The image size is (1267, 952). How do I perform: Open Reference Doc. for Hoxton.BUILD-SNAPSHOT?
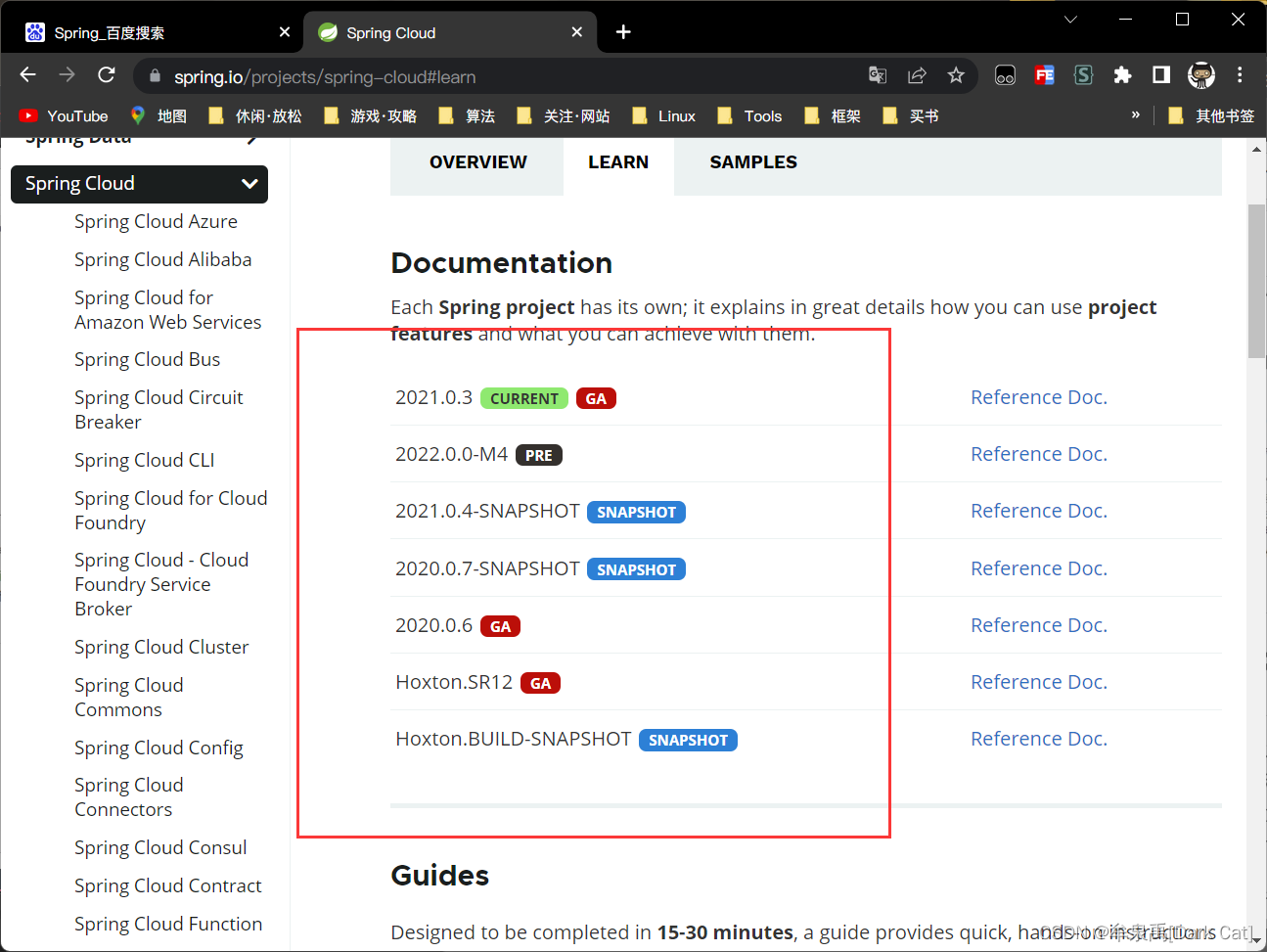point(1039,739)
